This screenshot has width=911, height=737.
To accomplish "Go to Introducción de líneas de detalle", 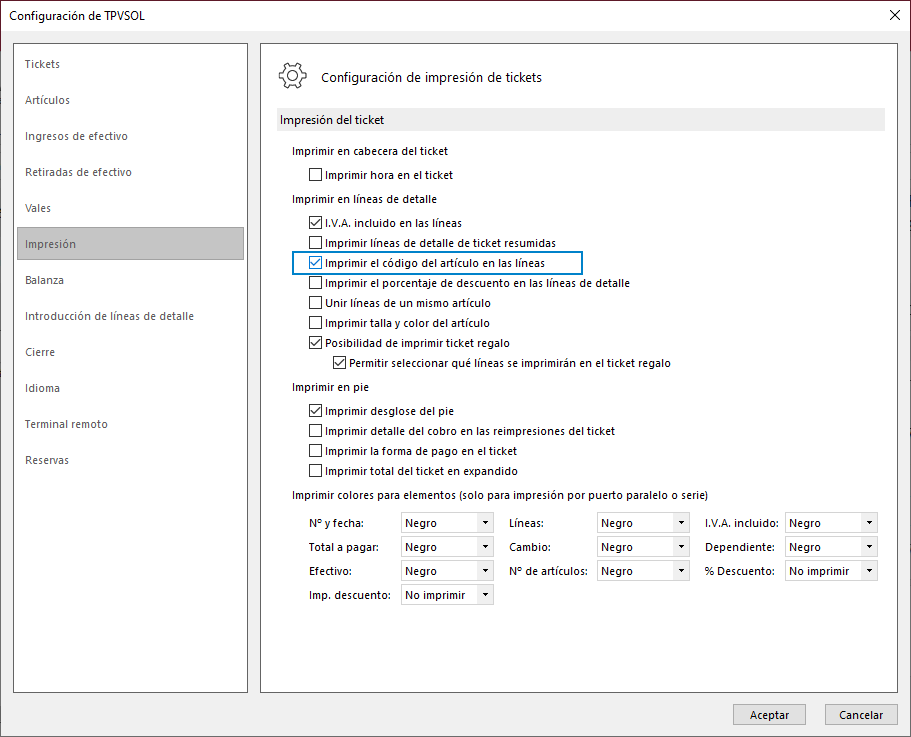I will point(109,316).
